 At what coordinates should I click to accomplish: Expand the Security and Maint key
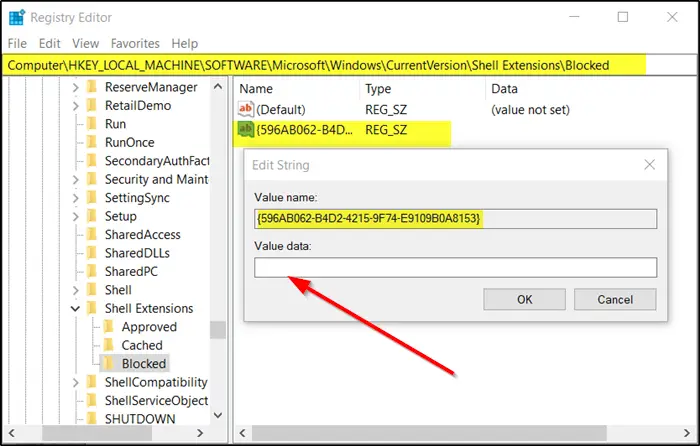click(x=75, y=179)
